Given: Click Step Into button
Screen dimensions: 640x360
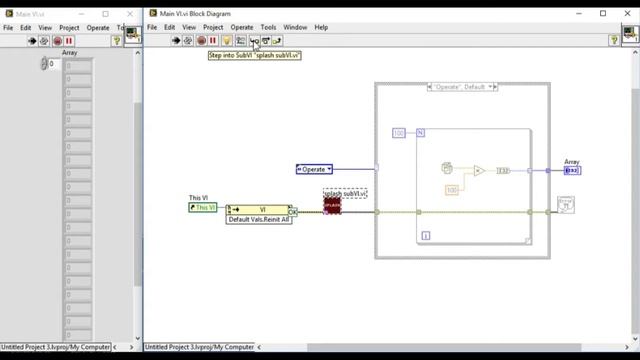Looking at the screenshot, I should tap(253, 40).
